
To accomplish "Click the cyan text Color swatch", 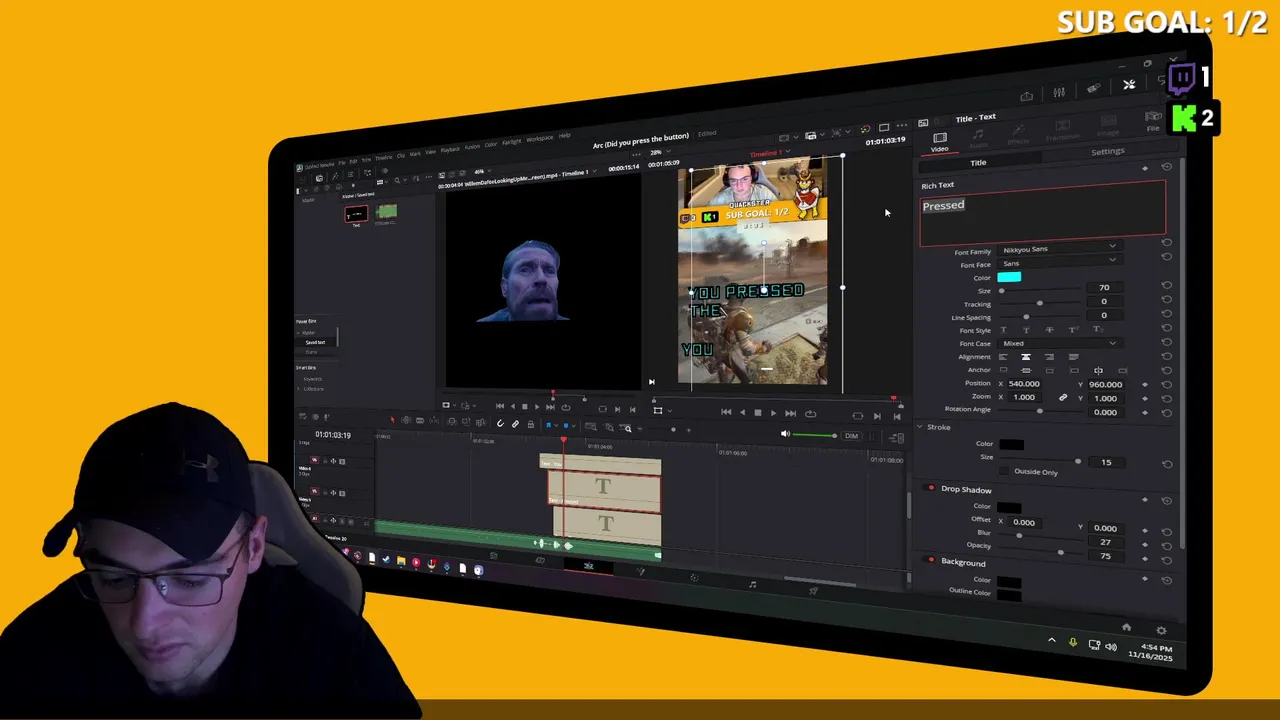I will (1009, 276).
